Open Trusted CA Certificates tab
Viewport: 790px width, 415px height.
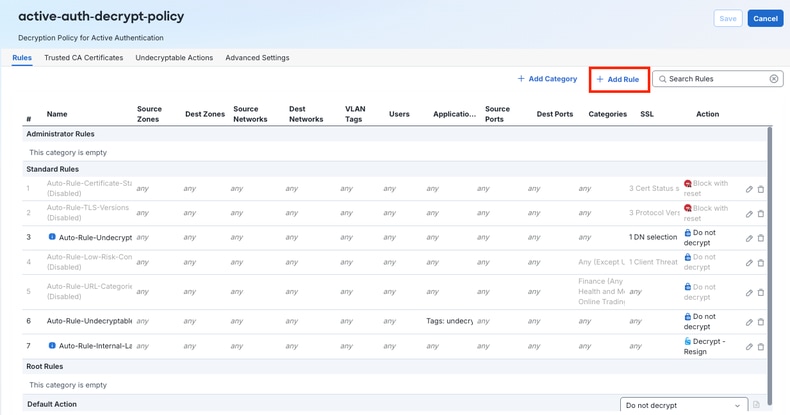(84, 57)
